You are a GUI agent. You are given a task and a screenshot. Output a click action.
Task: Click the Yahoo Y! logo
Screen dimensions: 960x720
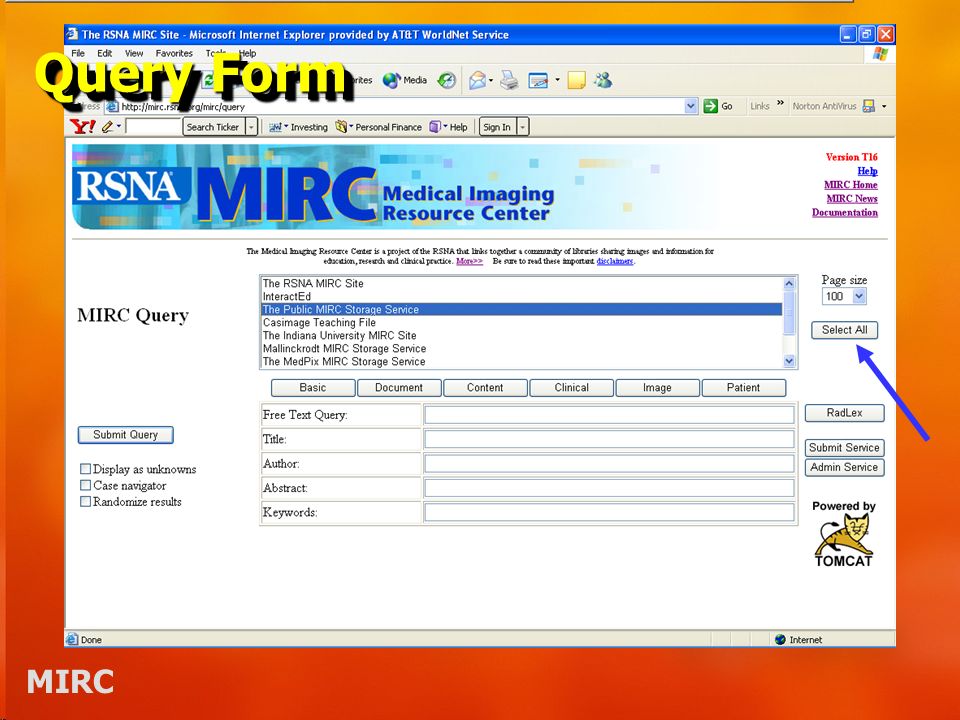[x=83, y=127]
